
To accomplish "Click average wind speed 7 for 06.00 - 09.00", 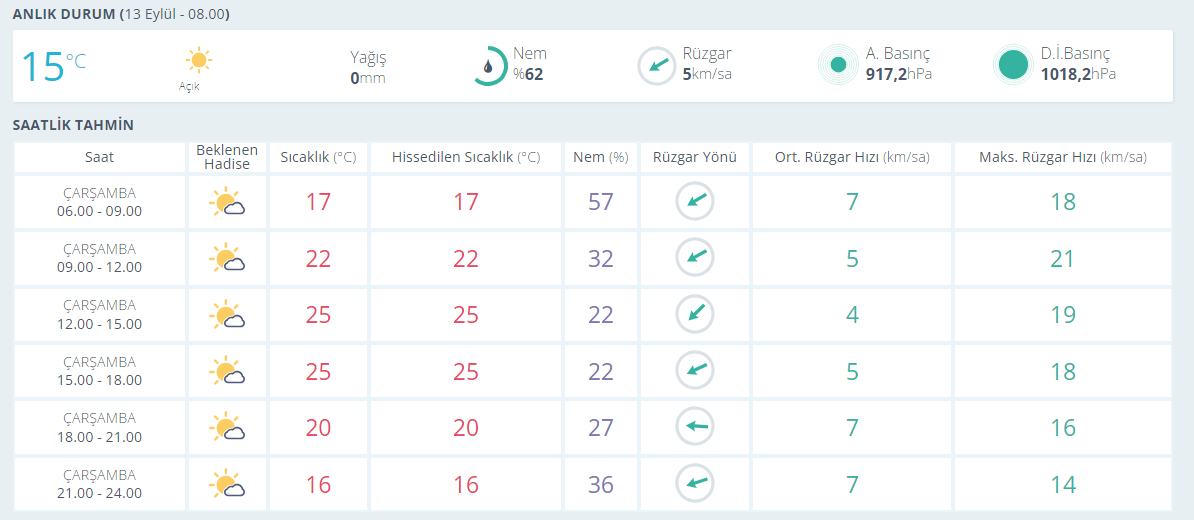I will [852, 203].
